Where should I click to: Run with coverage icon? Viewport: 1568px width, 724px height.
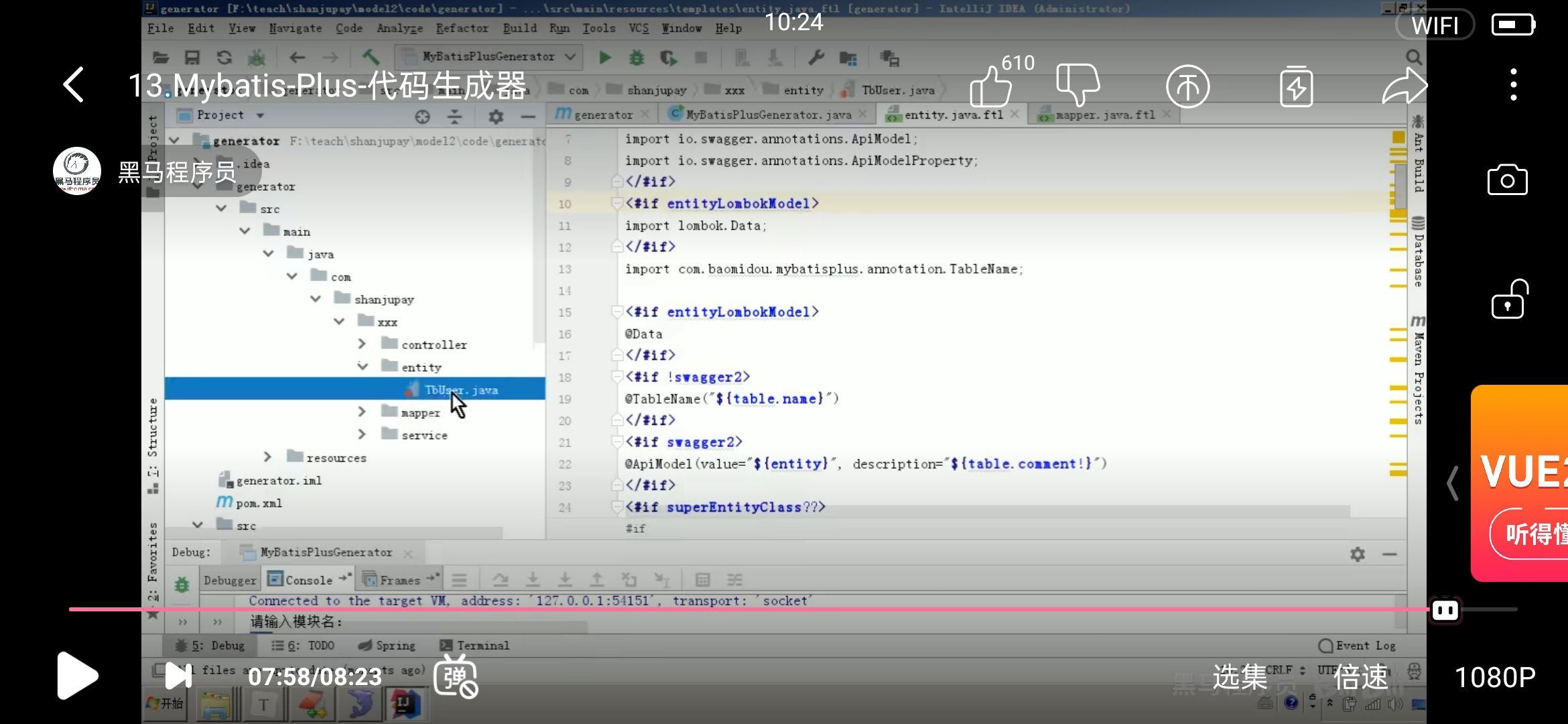[668, 58]
